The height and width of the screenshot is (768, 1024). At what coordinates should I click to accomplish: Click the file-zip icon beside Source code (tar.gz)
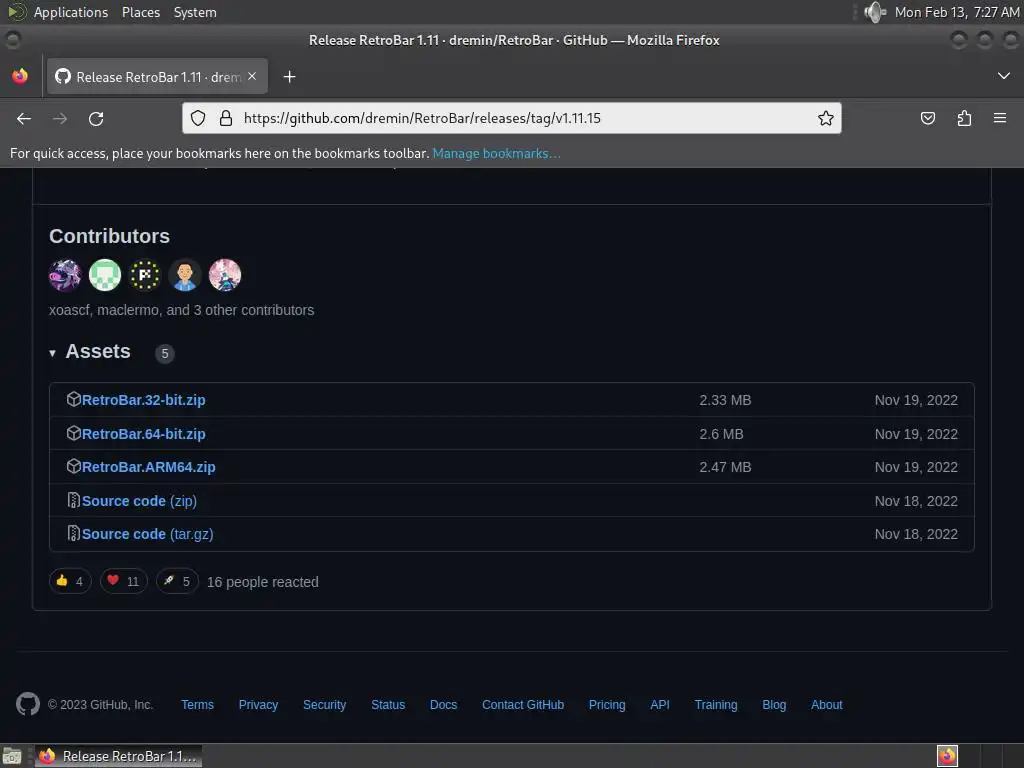pos(73,534)
